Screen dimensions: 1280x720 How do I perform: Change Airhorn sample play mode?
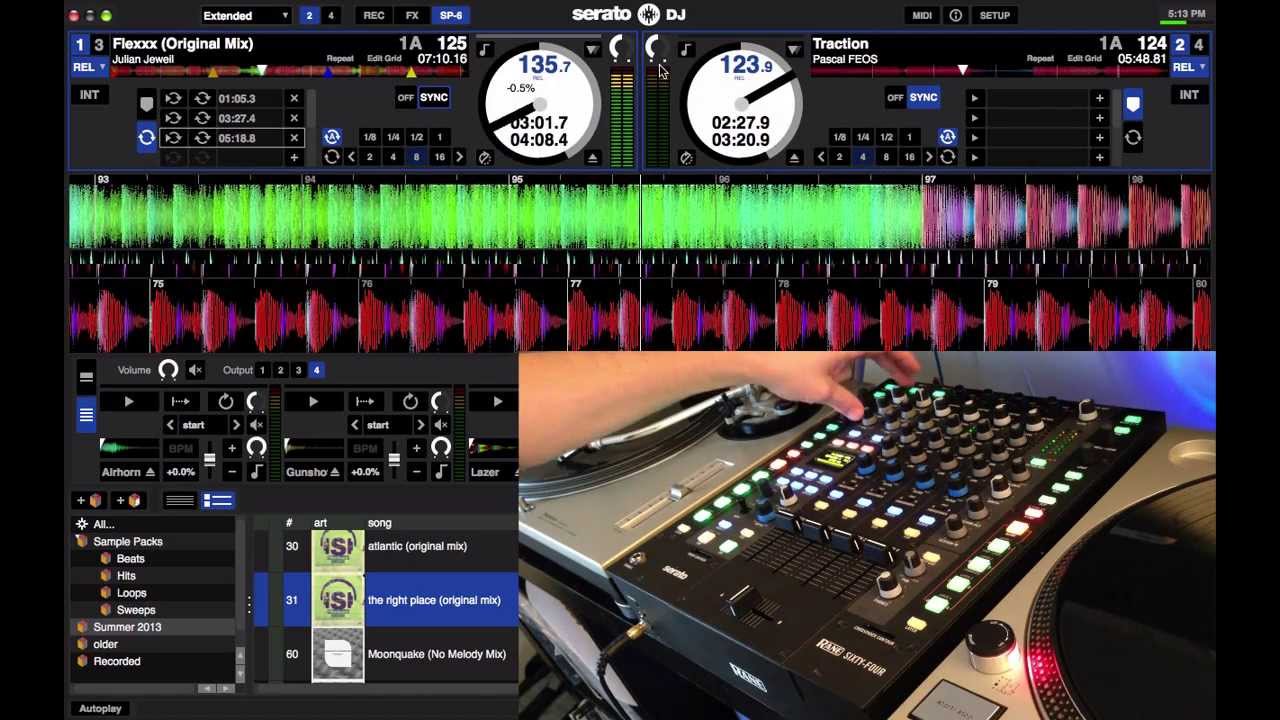tap(180, 402)
